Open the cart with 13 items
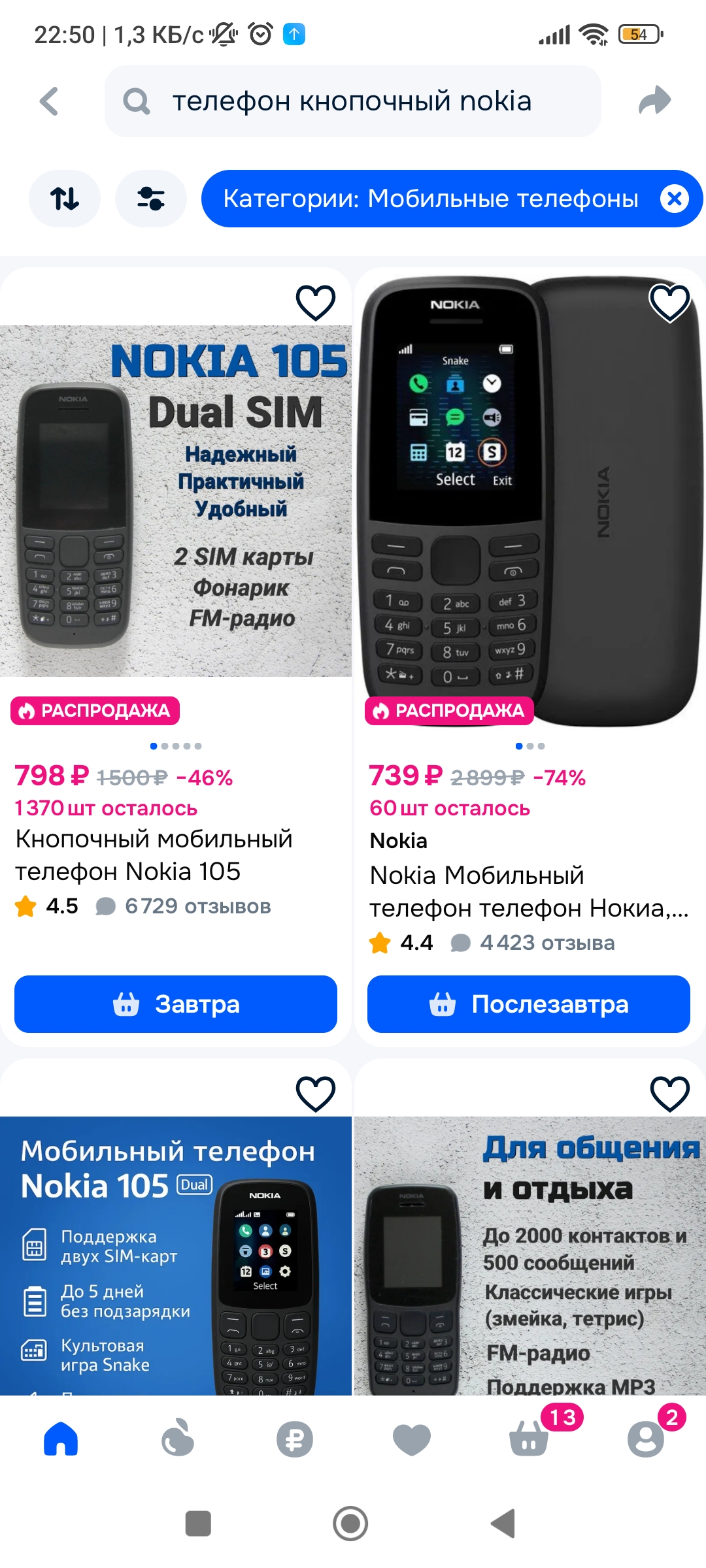 (x=529, y=1439)
